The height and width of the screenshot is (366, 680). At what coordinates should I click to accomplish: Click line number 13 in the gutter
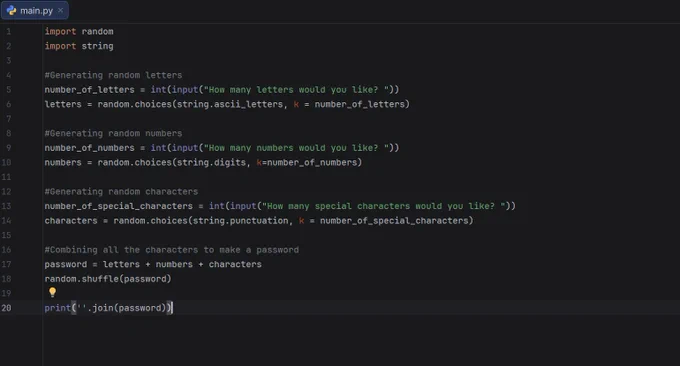pyautogui.click(x=7, y=206)
